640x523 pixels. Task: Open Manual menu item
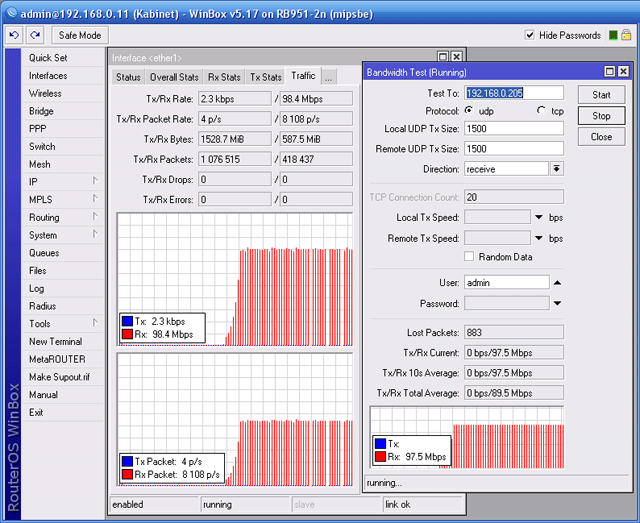tap(63, 394)
